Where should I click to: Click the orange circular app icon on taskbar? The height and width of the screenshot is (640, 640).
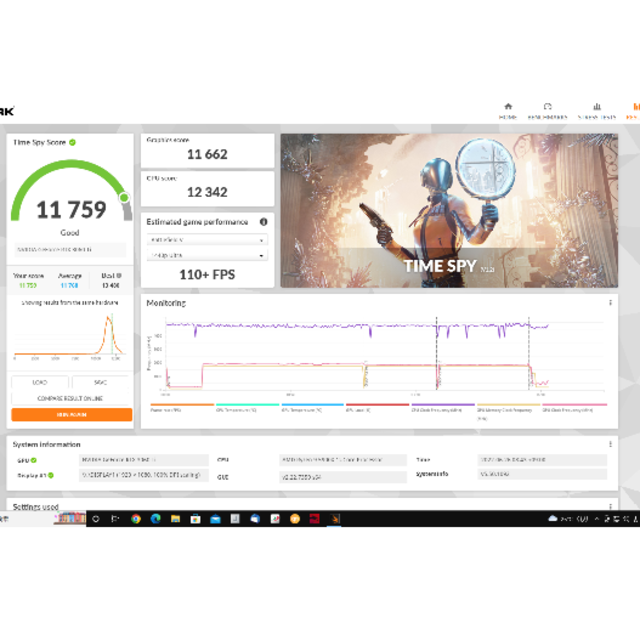click(x=295, y=519)
